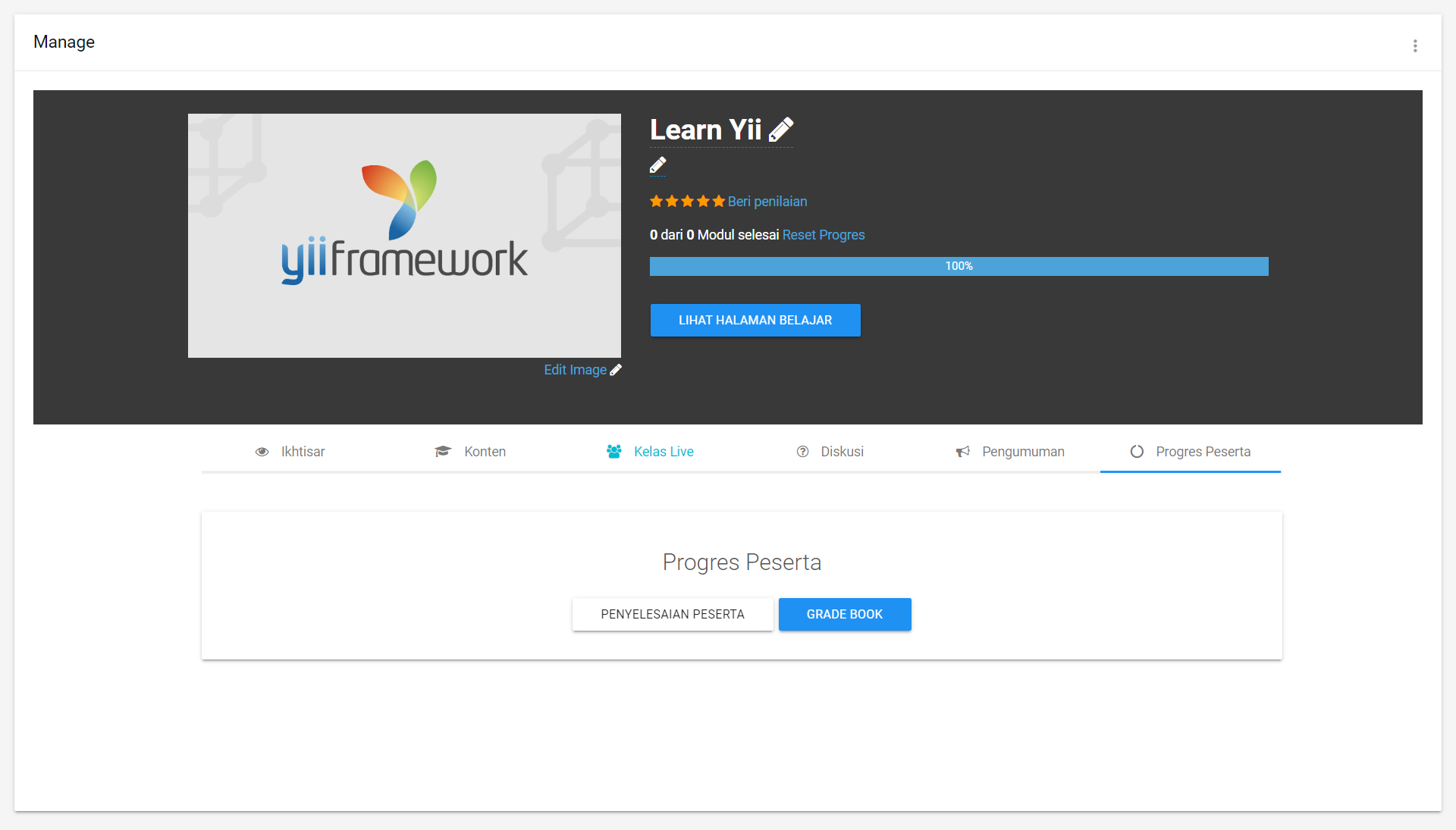Click the pencil icon below the course title
This screenshot has height=830, width=1456.
coord(658,165)
